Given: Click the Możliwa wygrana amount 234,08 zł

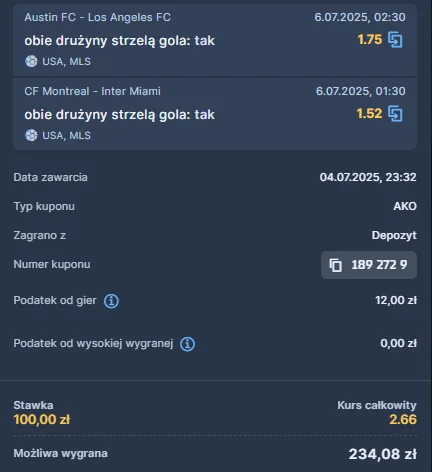Looking at the screenshot, I should 383,454.
